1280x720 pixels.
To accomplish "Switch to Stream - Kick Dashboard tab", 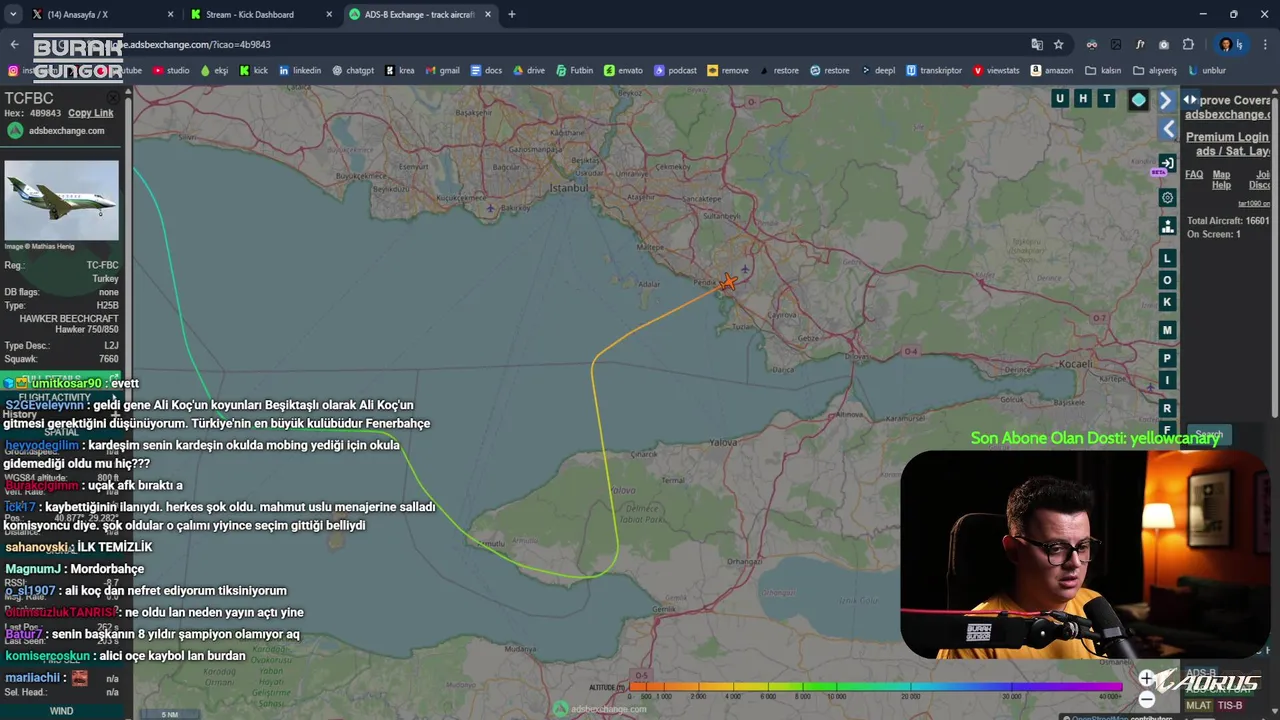I will tap(262, 14).
